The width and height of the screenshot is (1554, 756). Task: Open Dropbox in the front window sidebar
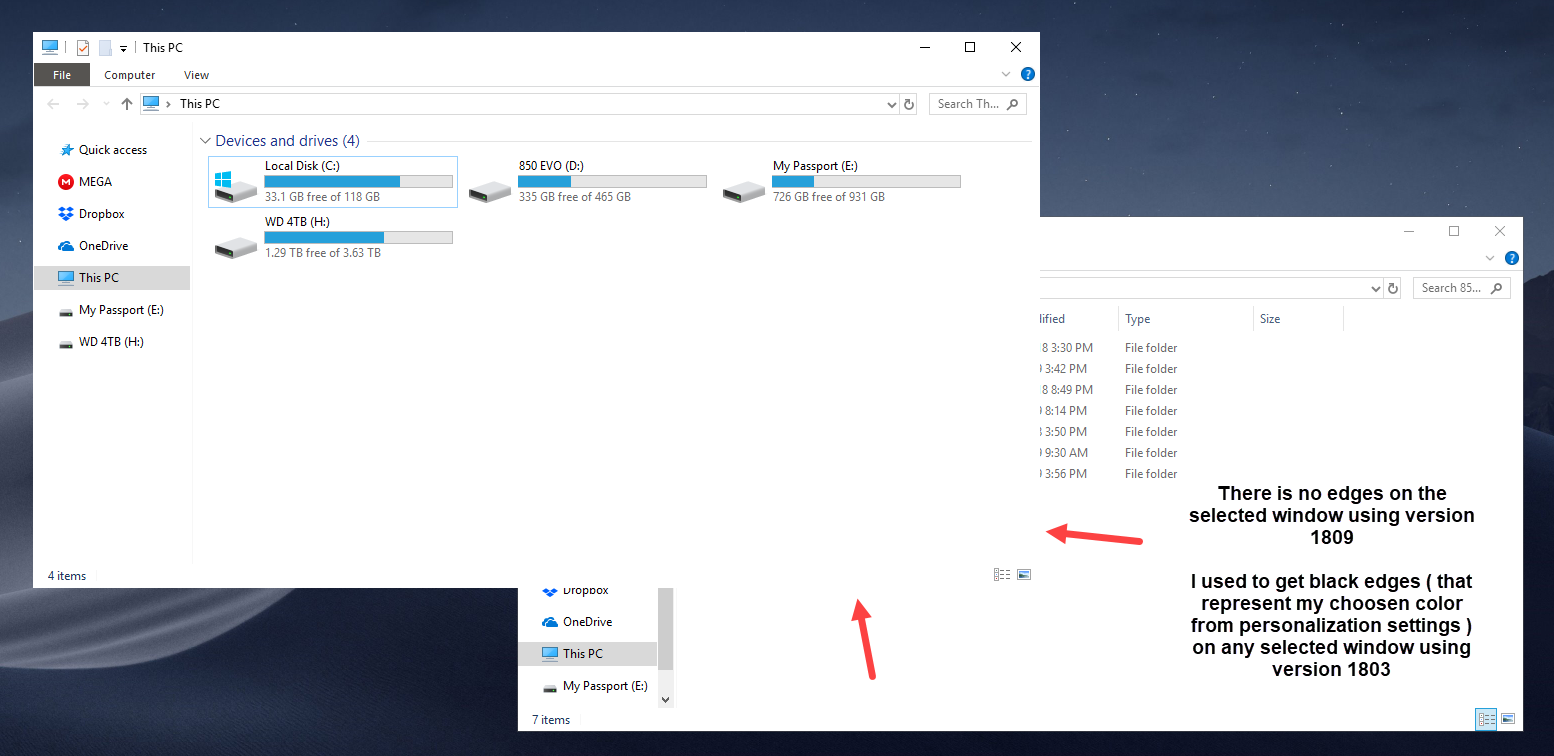[x=101, y=214]
